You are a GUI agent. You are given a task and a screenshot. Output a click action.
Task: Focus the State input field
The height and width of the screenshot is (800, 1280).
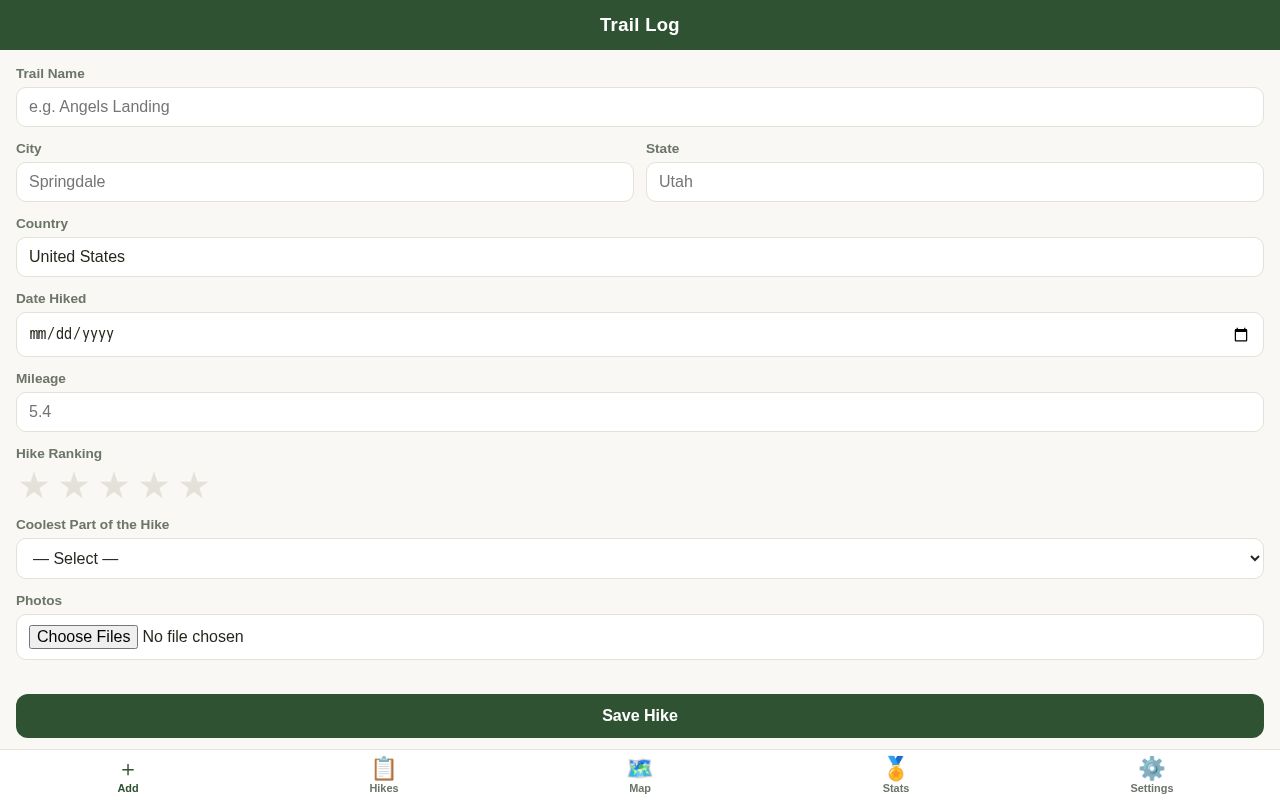pos(955,182)
